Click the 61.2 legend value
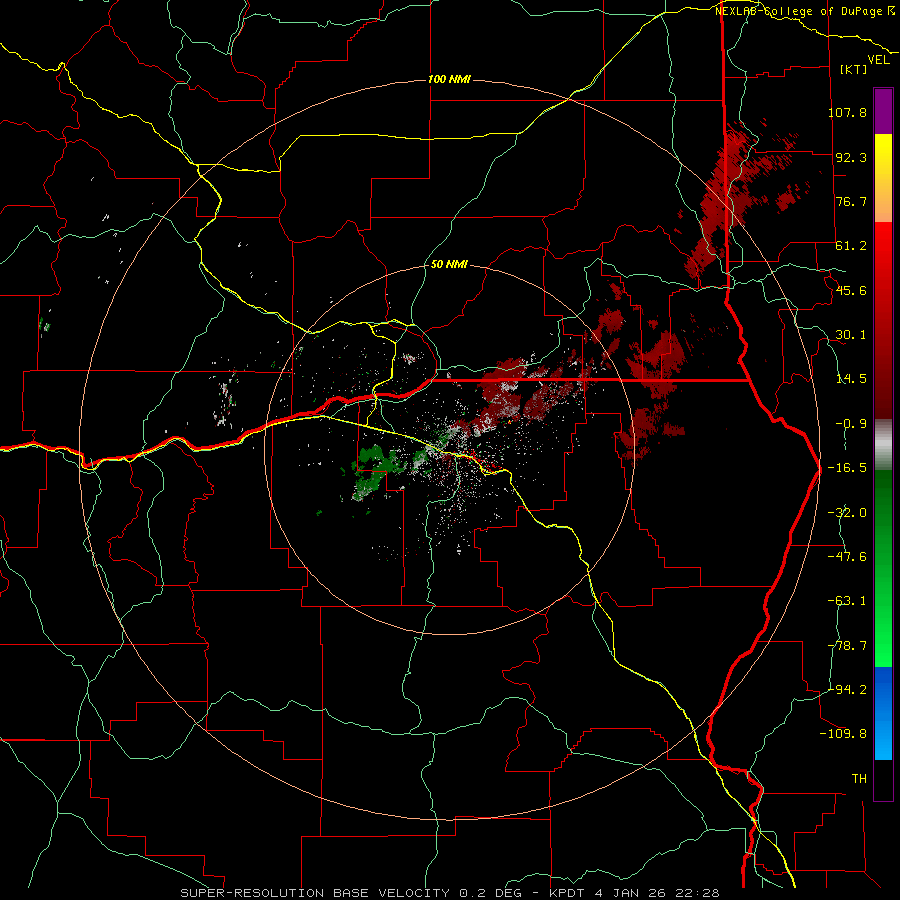900x900 pixels. pyautogui.click(x=851, y=246)
